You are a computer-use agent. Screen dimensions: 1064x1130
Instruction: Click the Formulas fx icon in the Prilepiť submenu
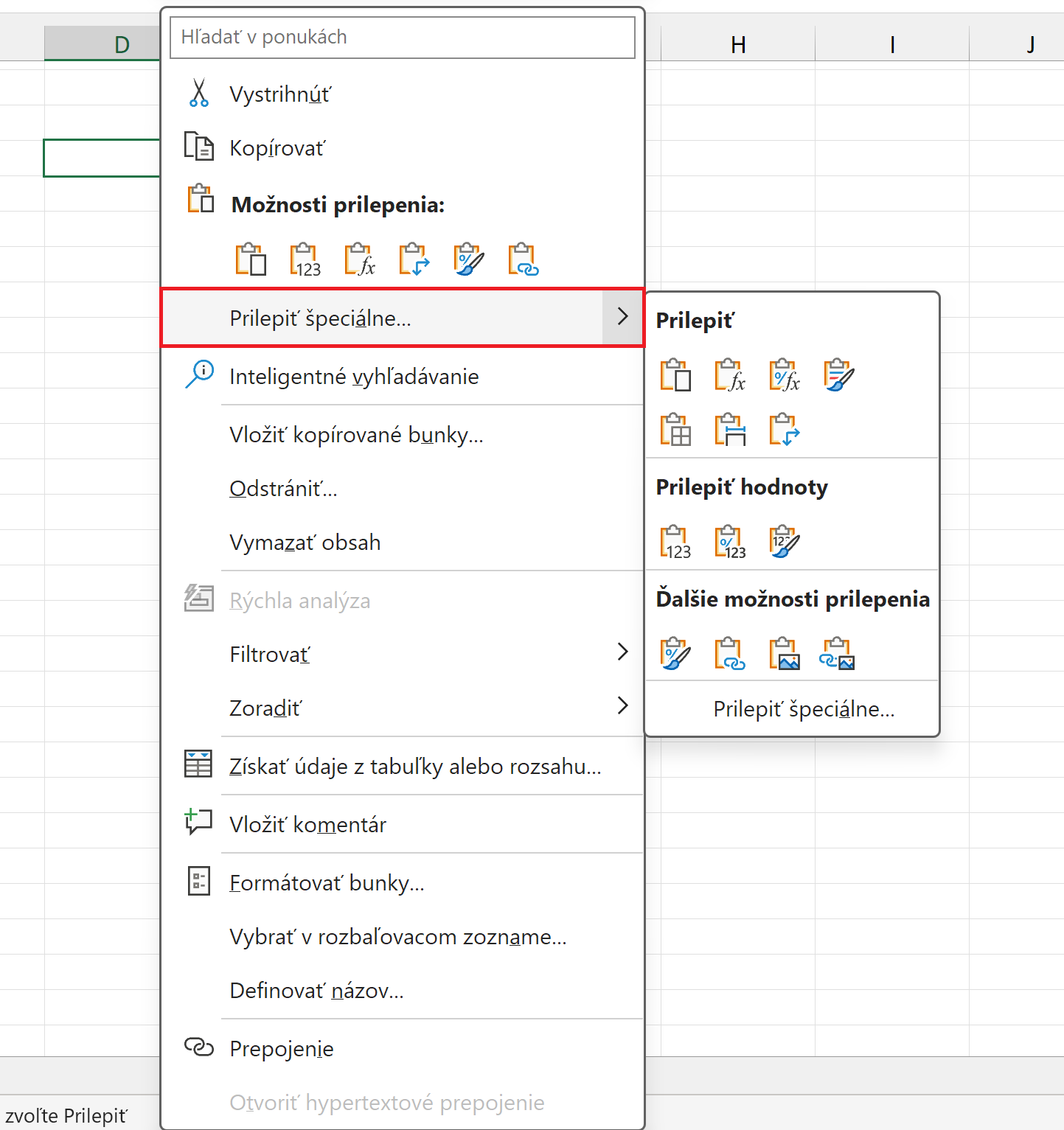point(730,375)
